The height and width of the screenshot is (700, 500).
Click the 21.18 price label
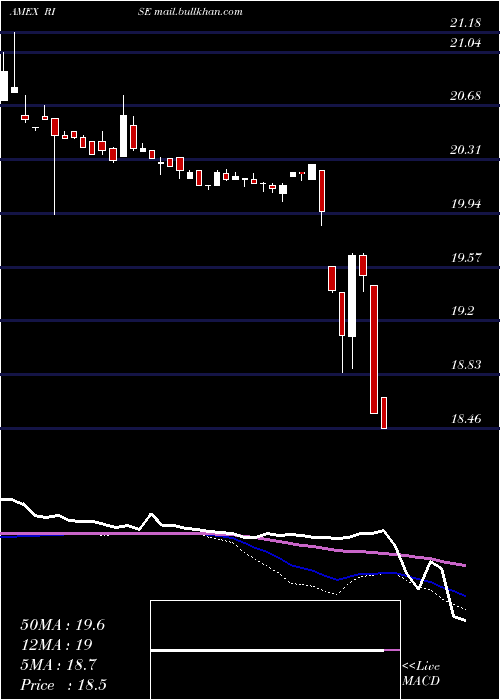pyautogui.click(x=465, y=23)
